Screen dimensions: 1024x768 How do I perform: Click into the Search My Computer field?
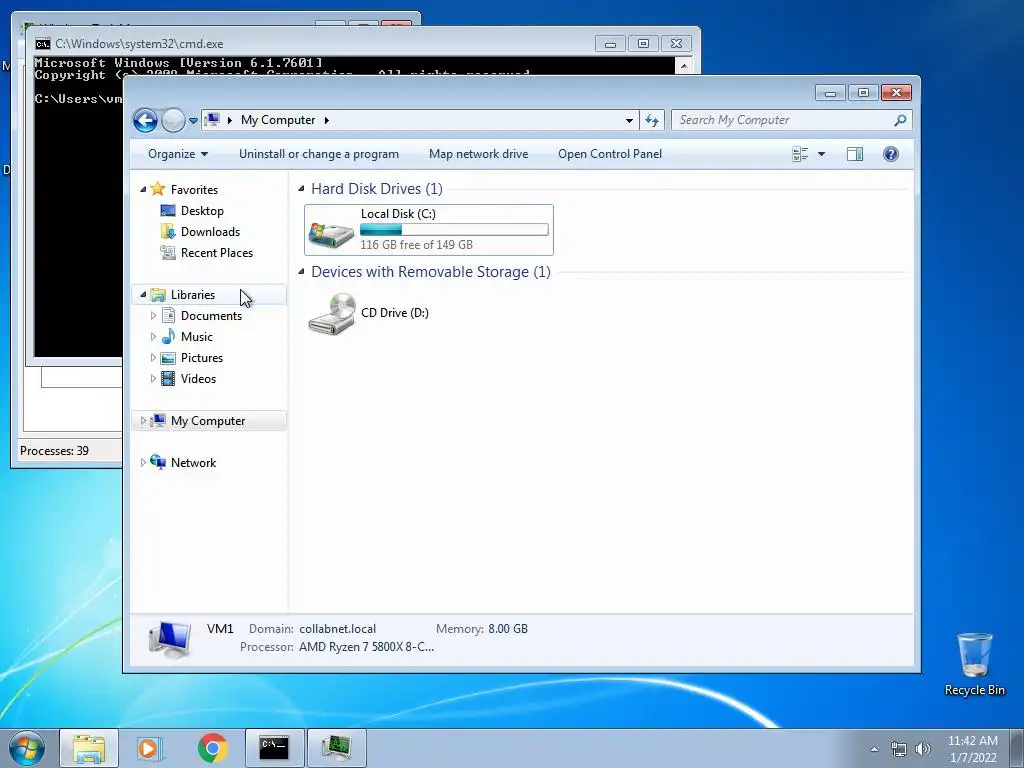(x=782, y=120)
